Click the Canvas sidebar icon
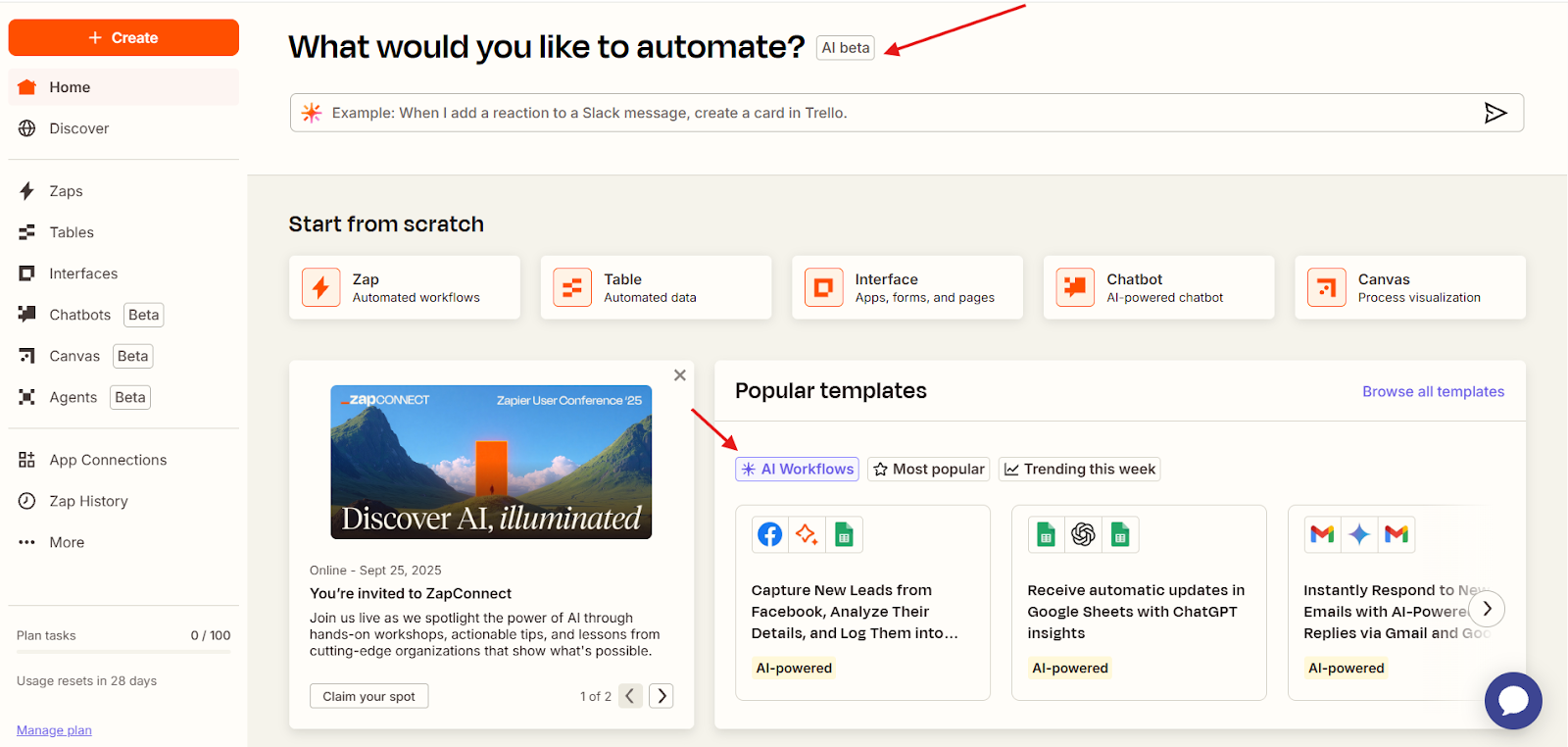 coord(27,356)
